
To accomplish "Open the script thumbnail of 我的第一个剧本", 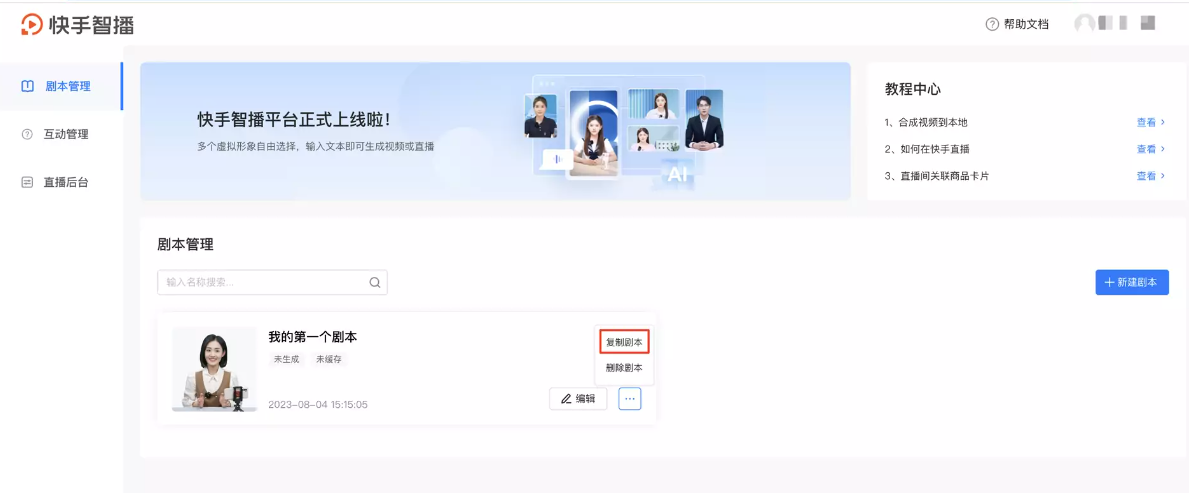I will (x=215, y=369).
